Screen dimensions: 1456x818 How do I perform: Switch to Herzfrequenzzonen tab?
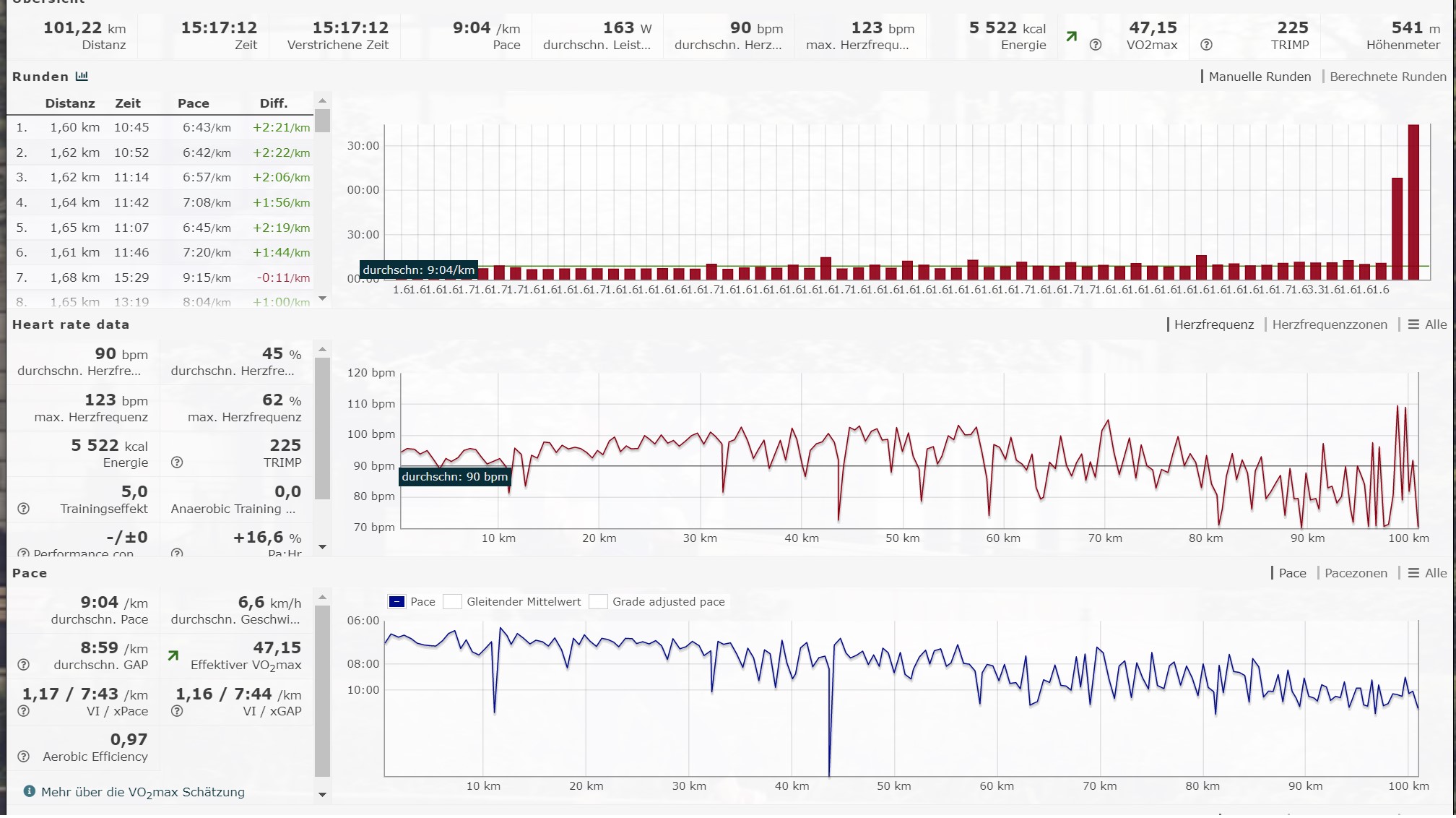[1329, 325]
